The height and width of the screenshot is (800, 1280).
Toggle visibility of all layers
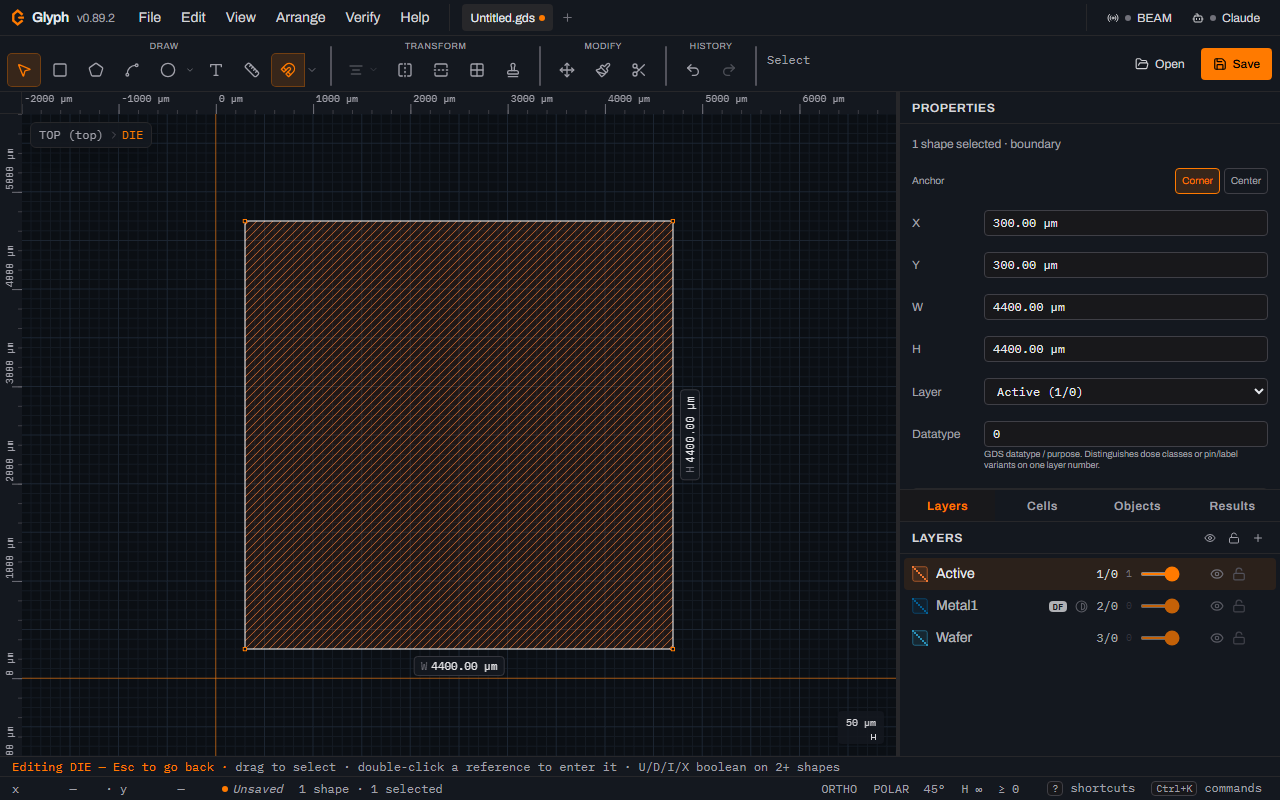pos(1210,538)
